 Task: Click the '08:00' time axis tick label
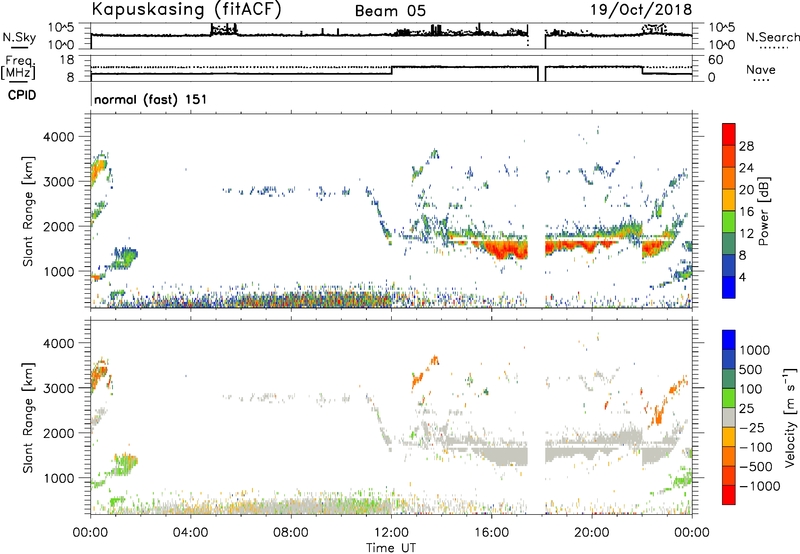coord(291,533)
